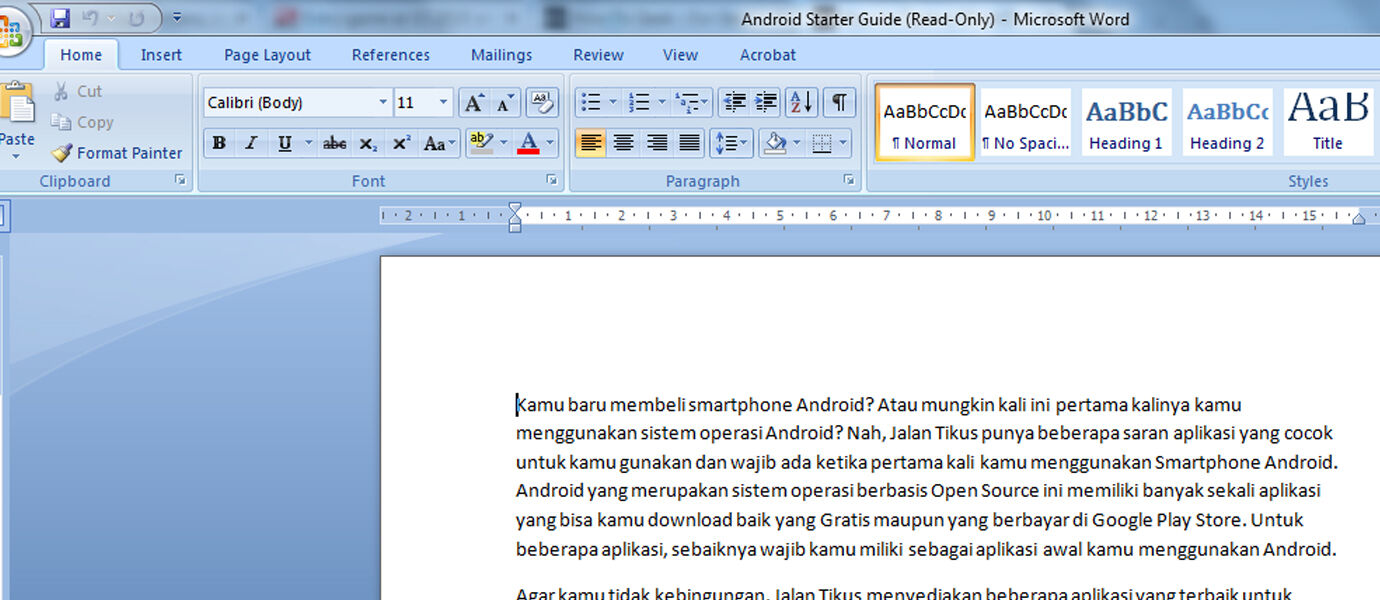Toggle Bold formatting
1380x600 pixels.
click(x=218, y=143)
